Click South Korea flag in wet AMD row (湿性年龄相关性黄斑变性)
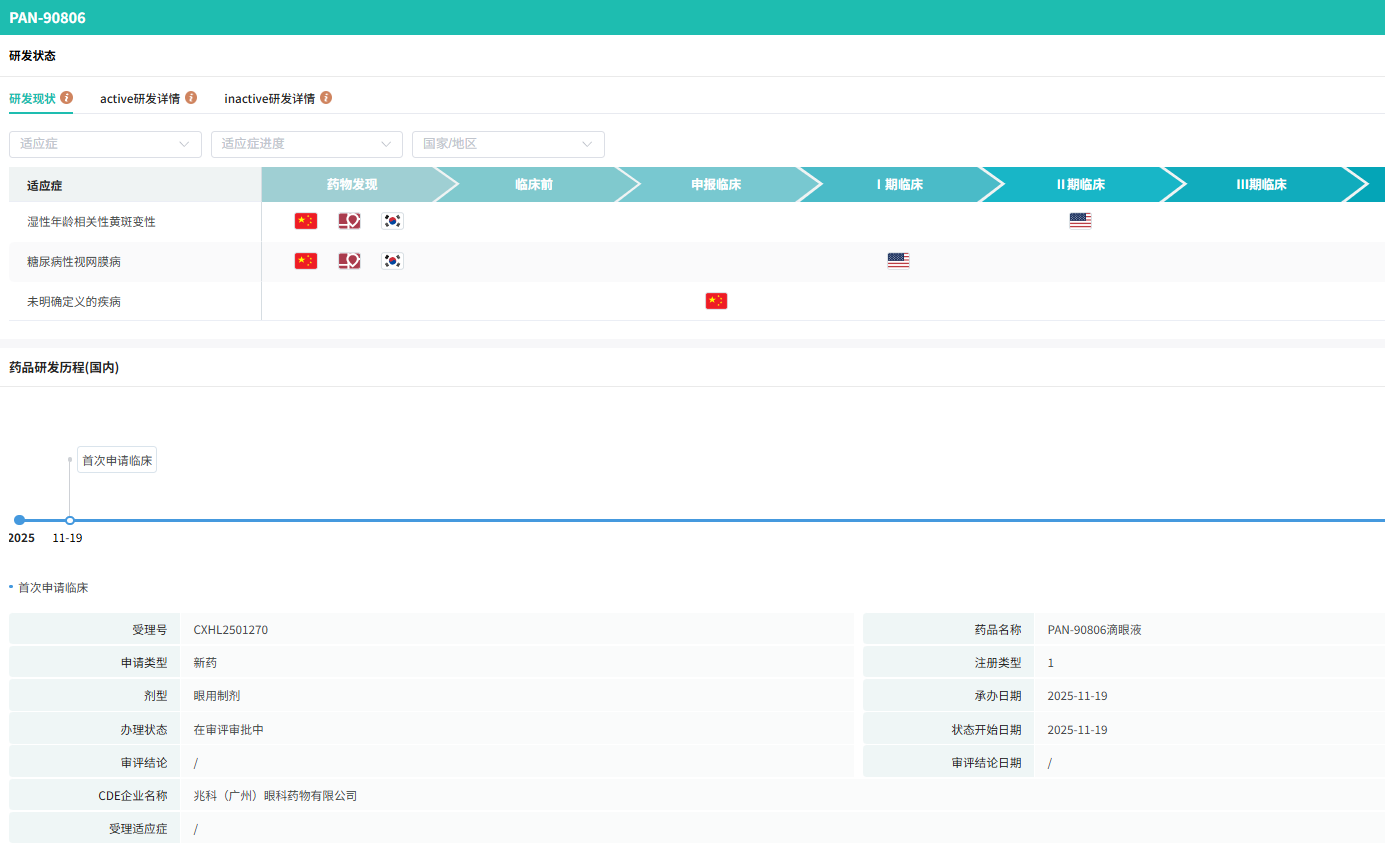Viewport: 1385px width, 850px height. 392,221
